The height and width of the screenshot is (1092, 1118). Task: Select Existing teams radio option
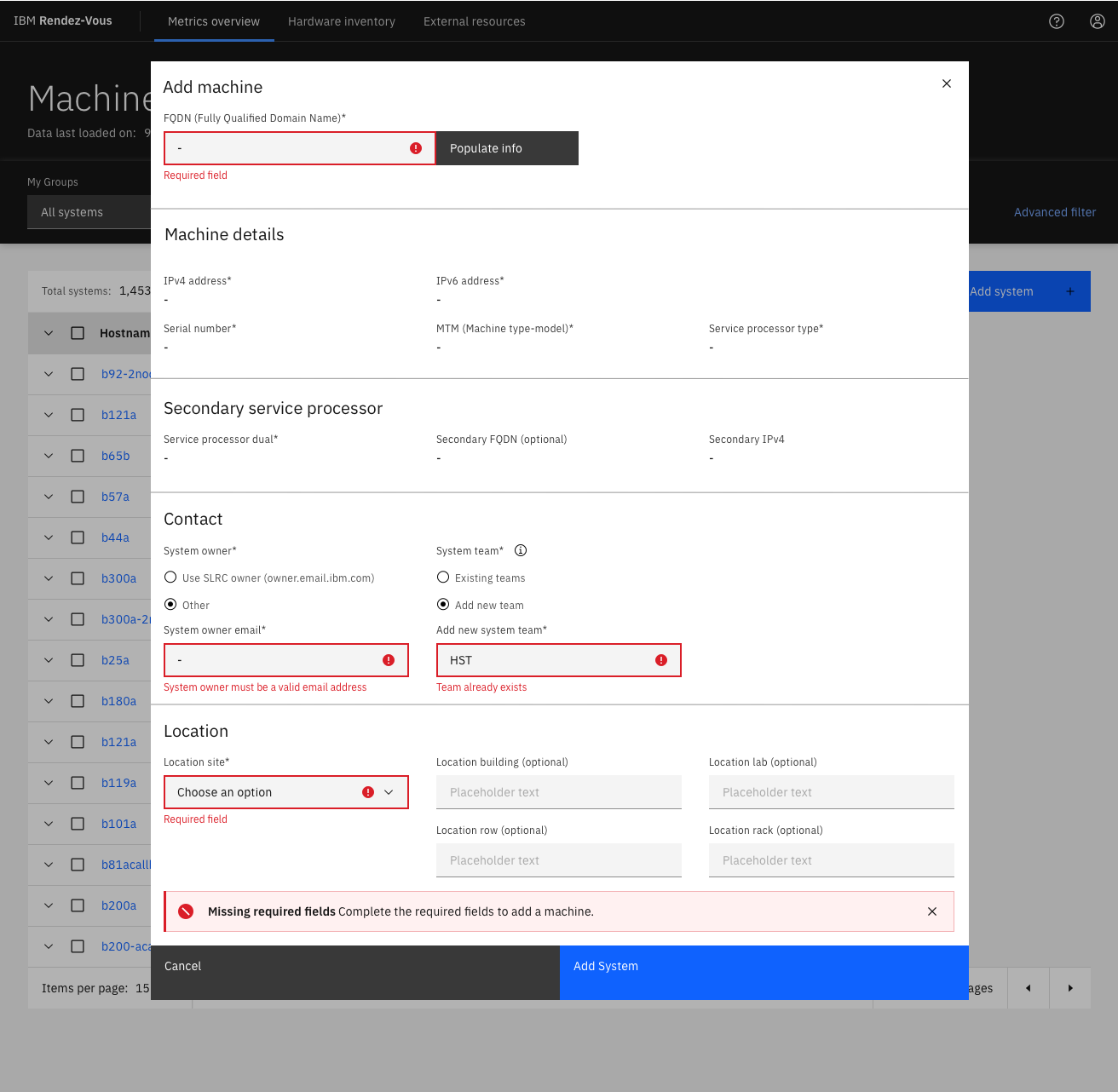(x=443, y=578)
